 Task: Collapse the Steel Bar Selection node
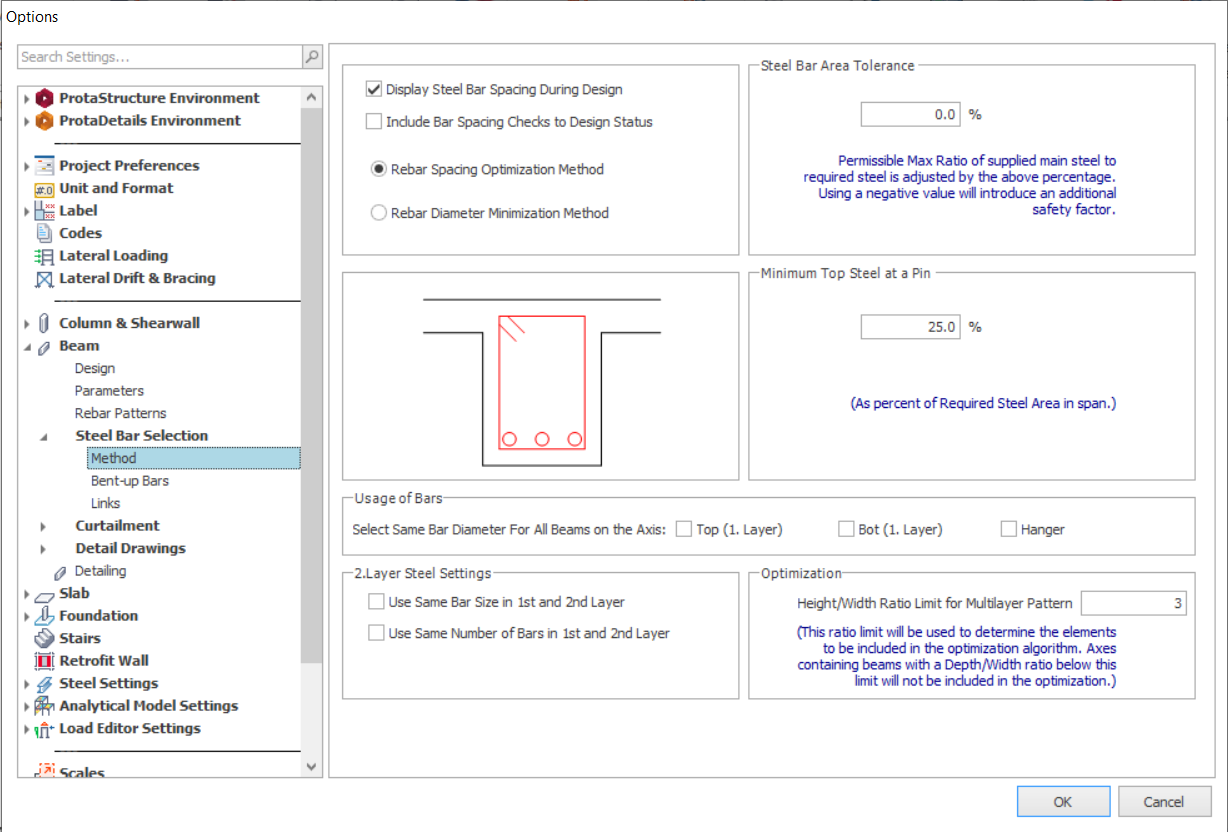(x=43, y=437)
